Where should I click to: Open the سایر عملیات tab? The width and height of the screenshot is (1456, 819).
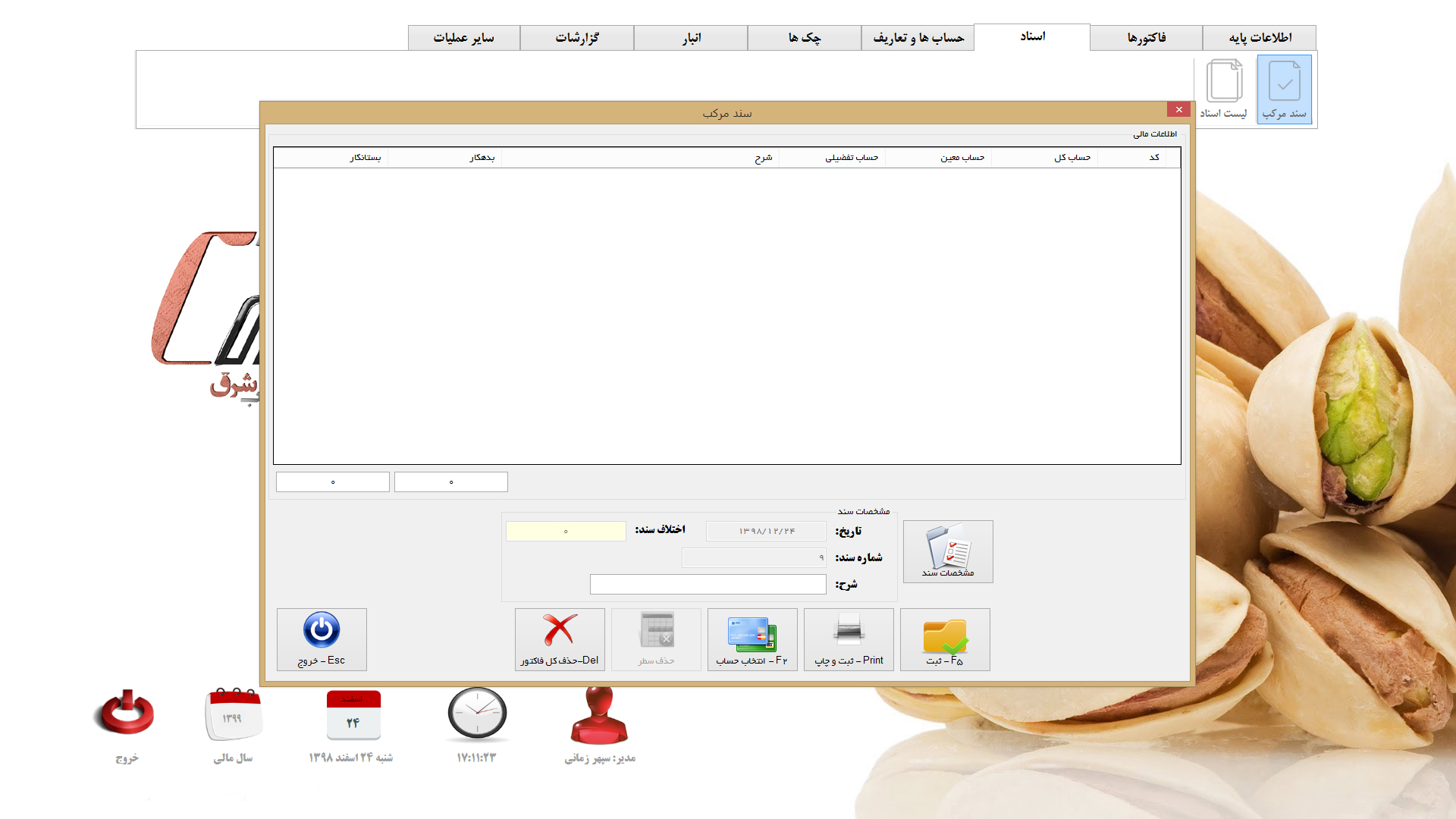[463, 38]
